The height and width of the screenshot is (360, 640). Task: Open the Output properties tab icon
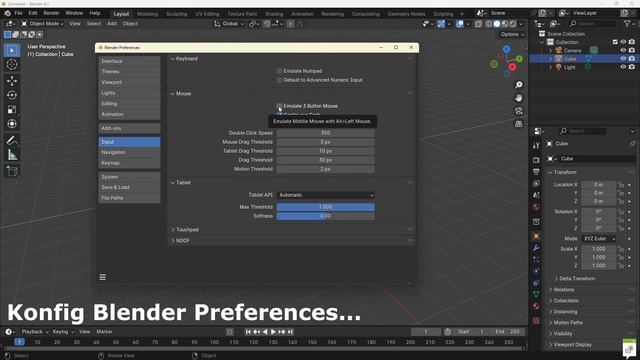(536, 172)
